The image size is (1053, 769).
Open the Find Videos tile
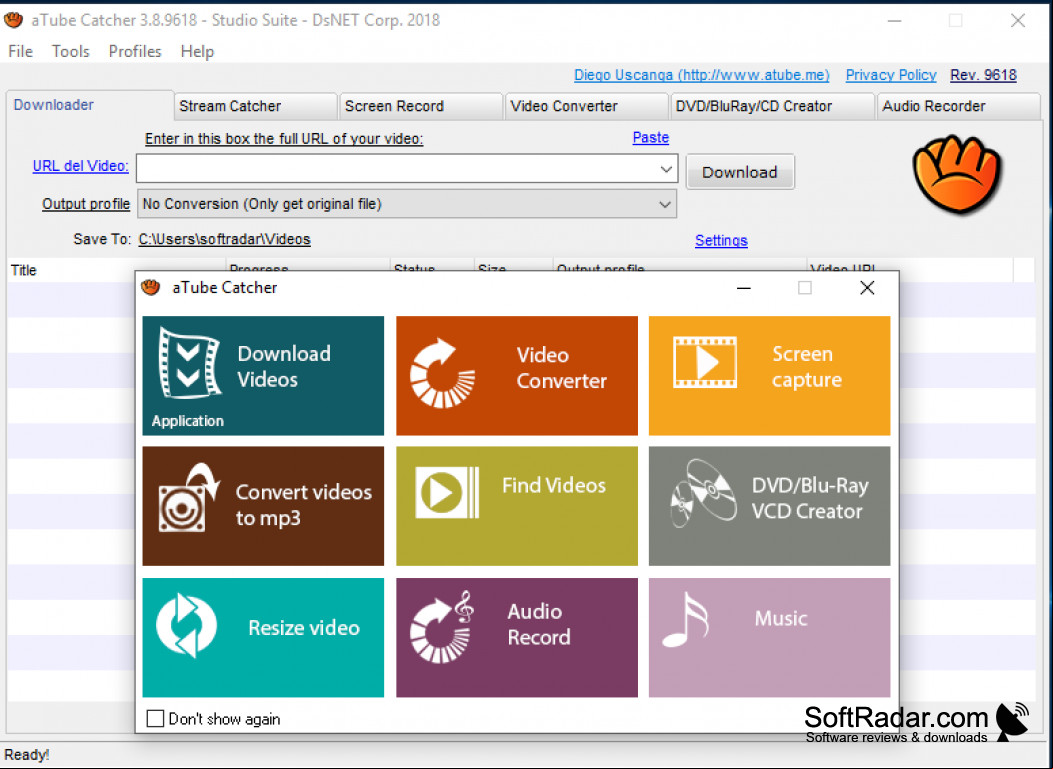pyautogui.click(x=516, y=506)
